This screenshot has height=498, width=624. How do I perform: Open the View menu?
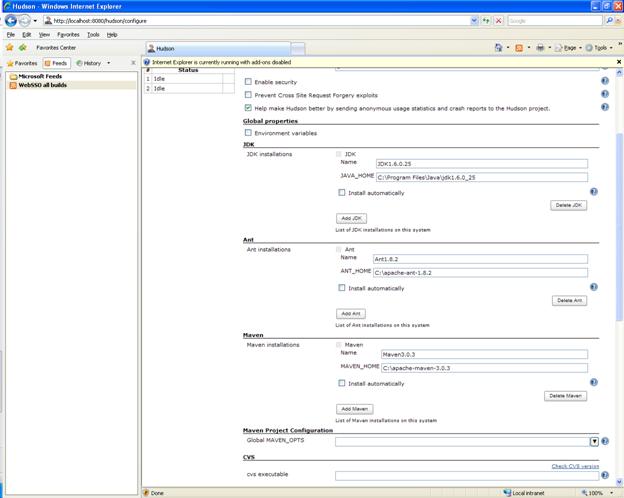point(44,35)
